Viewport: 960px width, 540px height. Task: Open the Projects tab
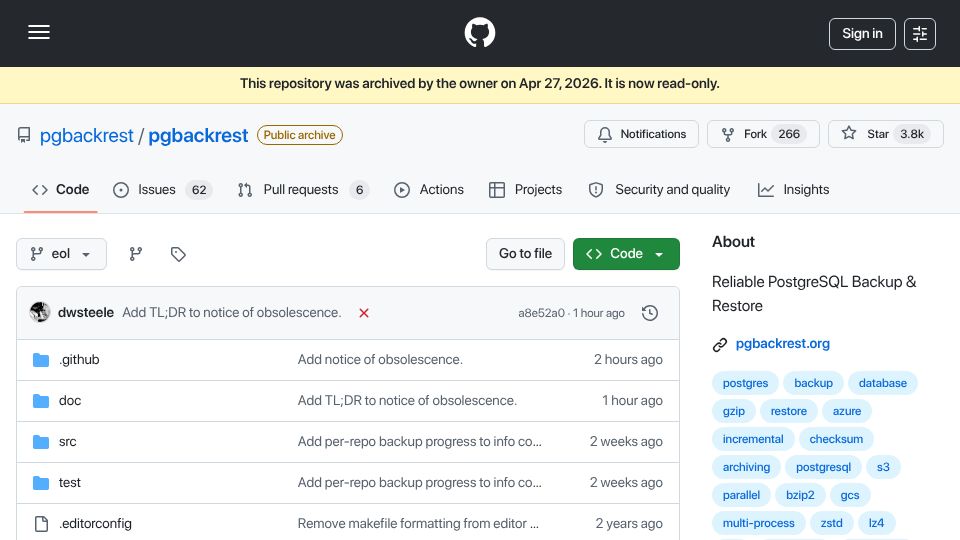tap(525, 190)
